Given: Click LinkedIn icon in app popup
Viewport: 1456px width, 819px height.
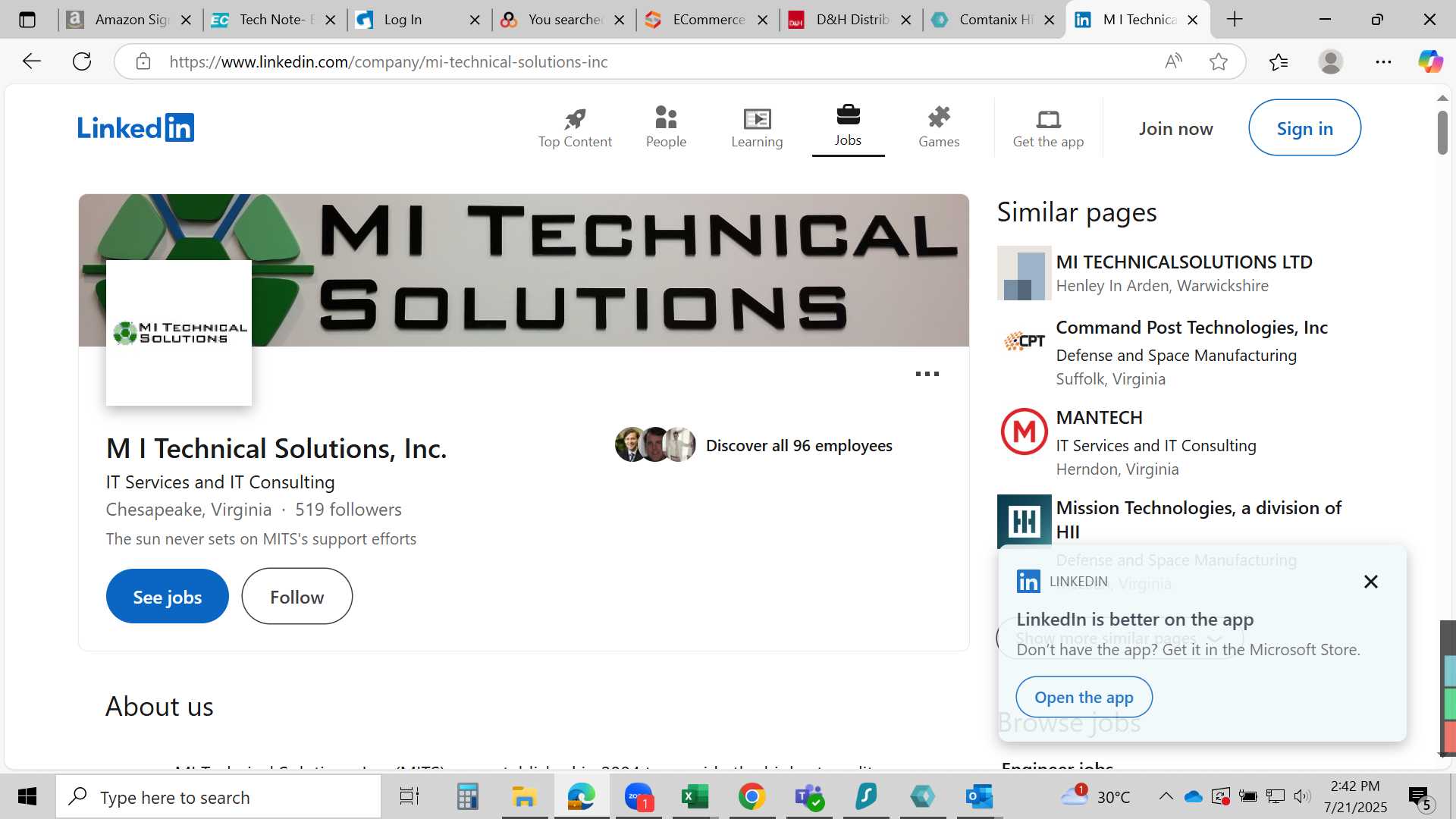Looking at the screenshot, I should pyautogui.click(x=1028, y=582).
